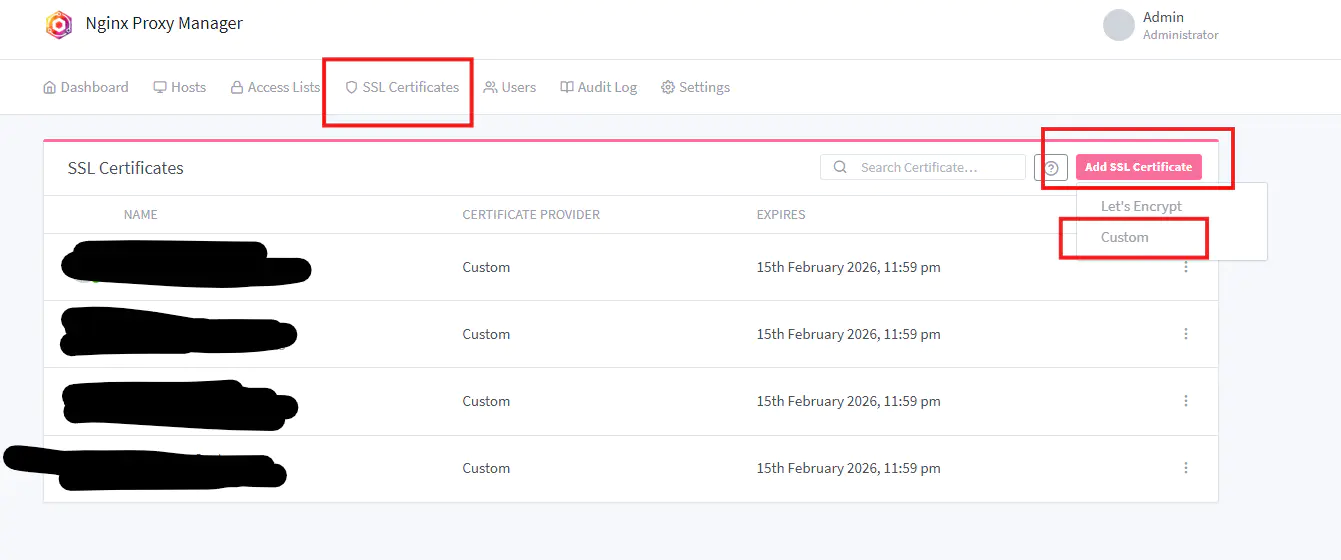Image resolution: width=1341 pixels, height=560 pixels.
Task: Open three-dot menu for third certificate
Action: tap(1186, 401)
